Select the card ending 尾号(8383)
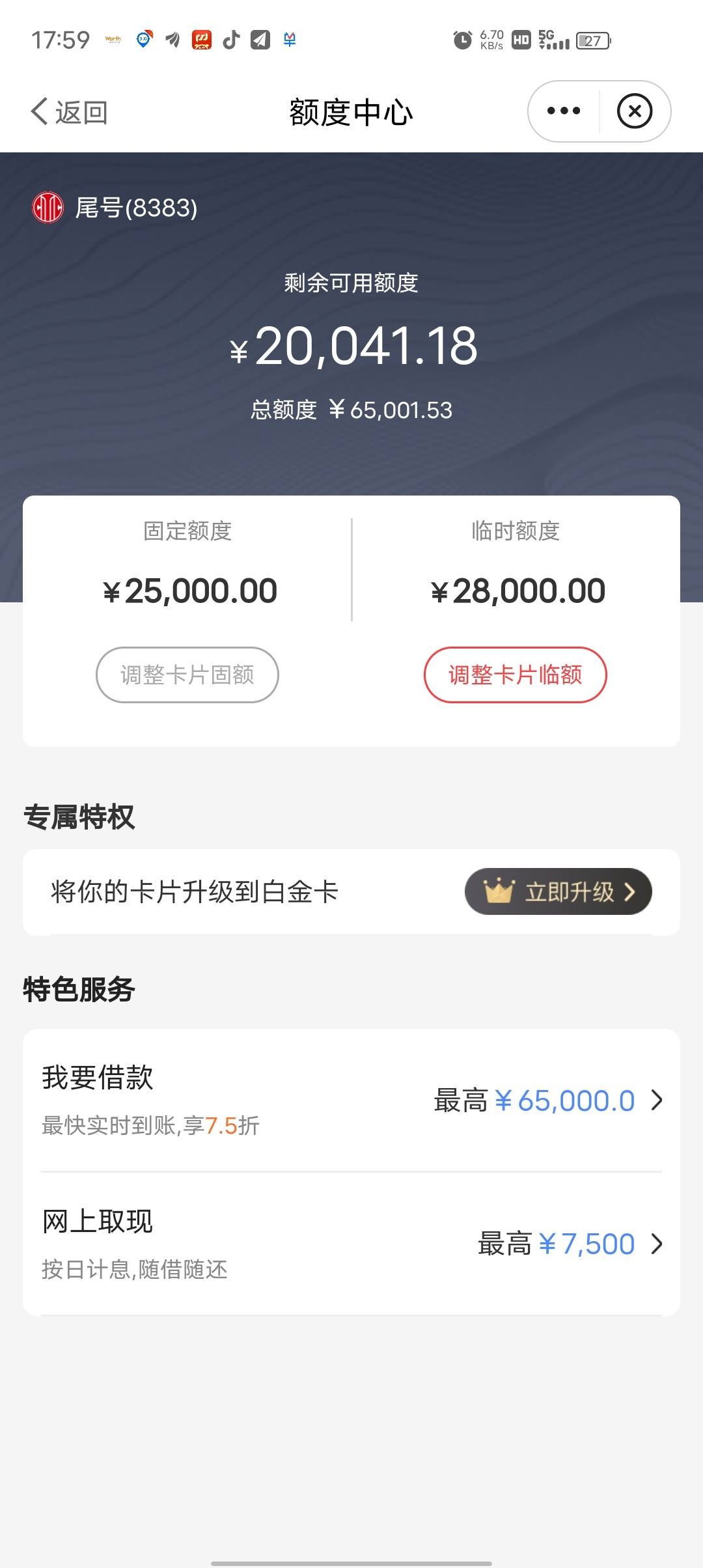703x1568 pixels. [x=136, y=208]
